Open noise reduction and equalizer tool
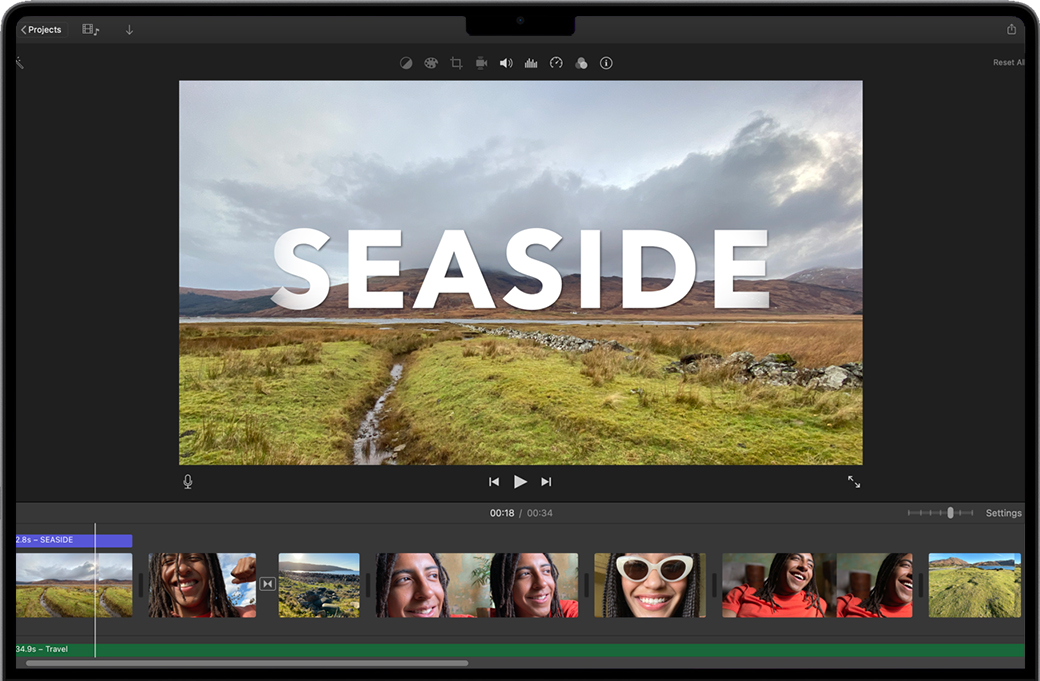This screenshot has width=1040, height=681. pyautogui.click(x=531, y=63)
